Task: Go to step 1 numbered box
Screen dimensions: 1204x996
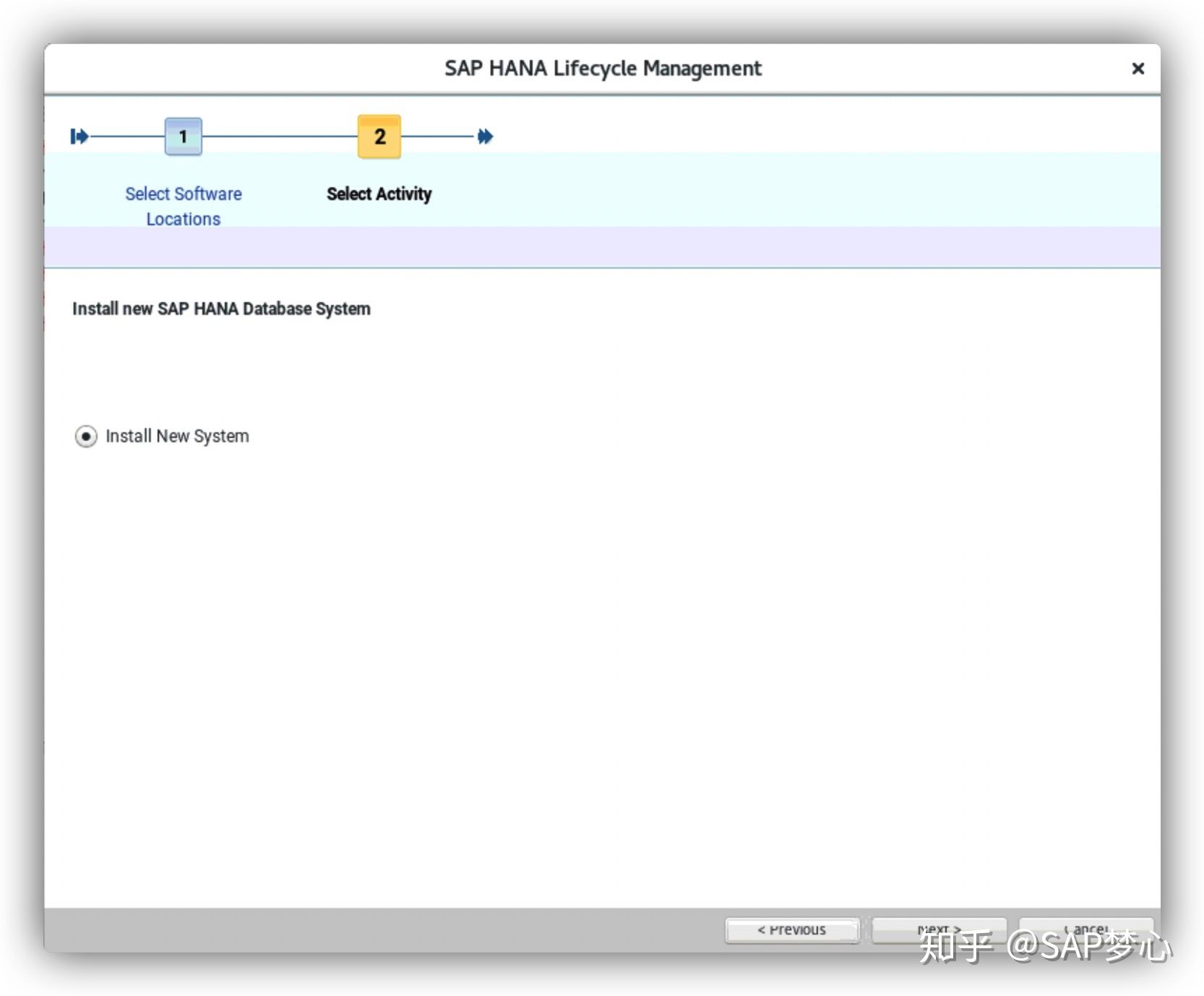Action: point(184,136)
